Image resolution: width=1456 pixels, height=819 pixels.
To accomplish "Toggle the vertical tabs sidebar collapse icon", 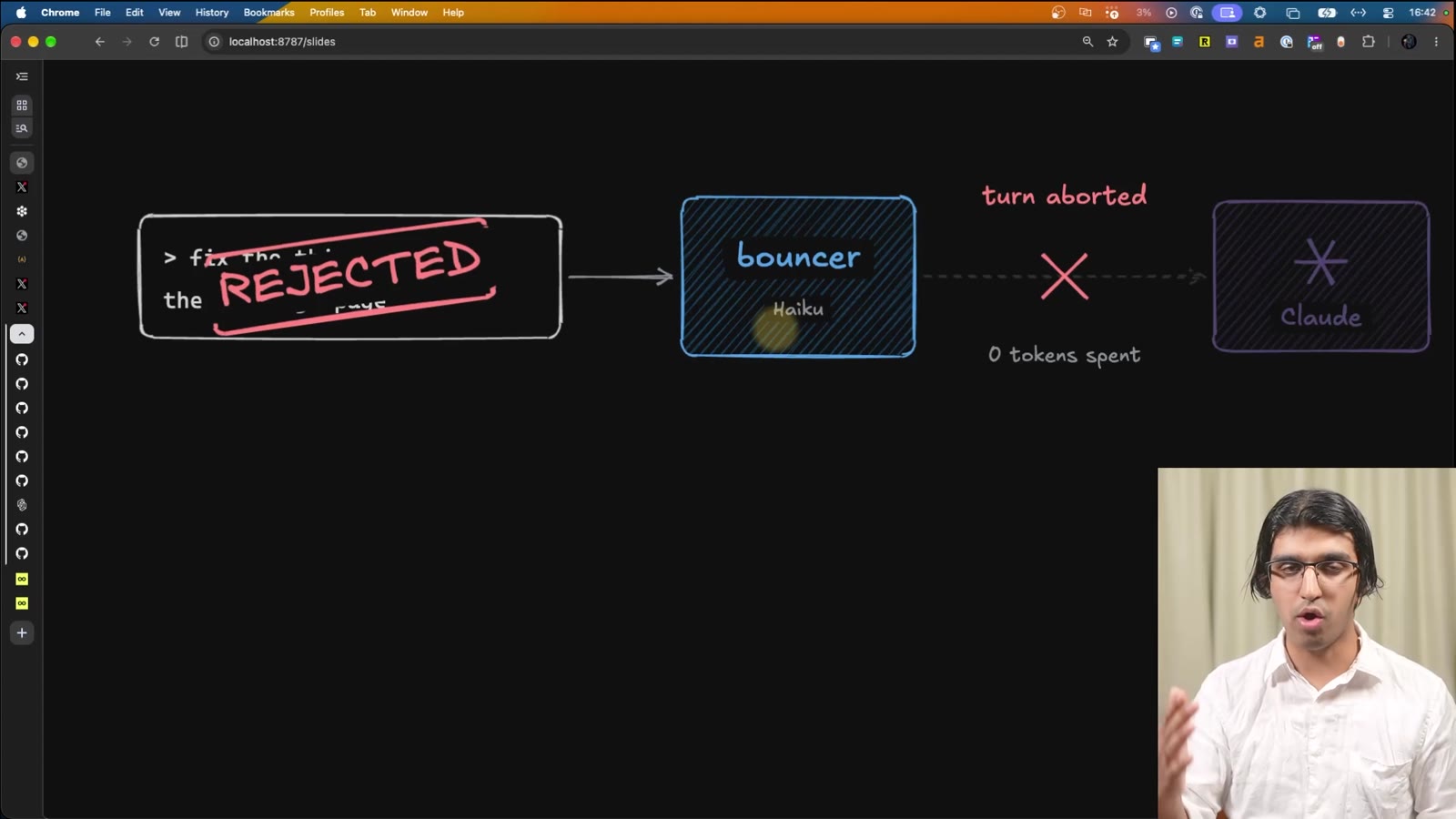I will pos(22,76).
